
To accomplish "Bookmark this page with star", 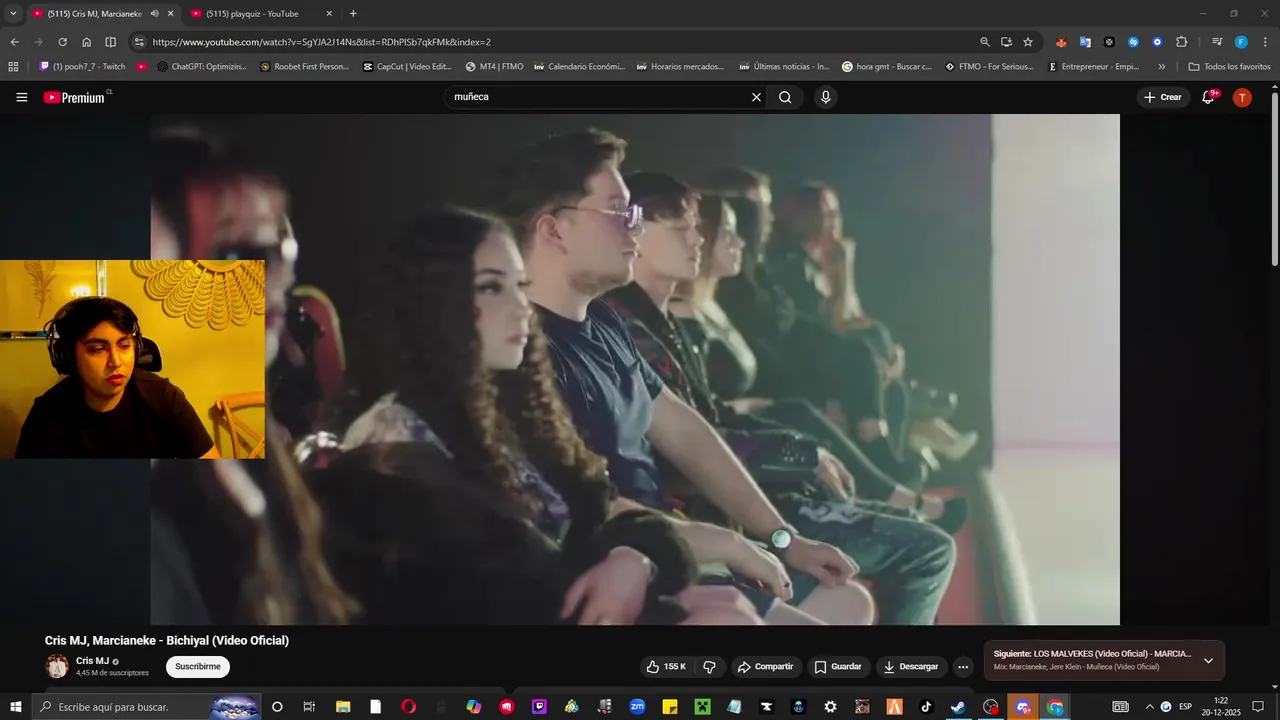I will [1028, 42].
